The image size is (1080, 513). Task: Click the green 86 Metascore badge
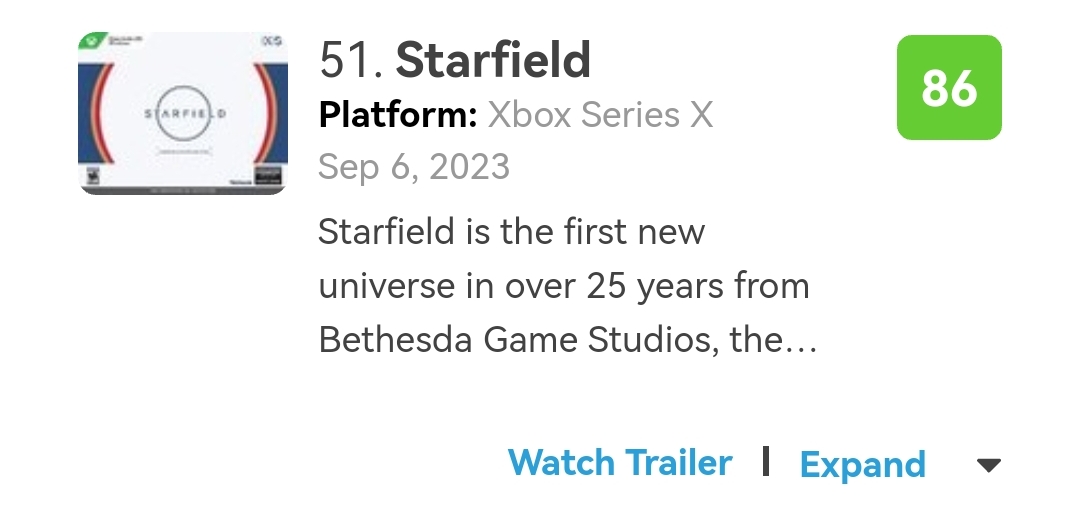948,87
